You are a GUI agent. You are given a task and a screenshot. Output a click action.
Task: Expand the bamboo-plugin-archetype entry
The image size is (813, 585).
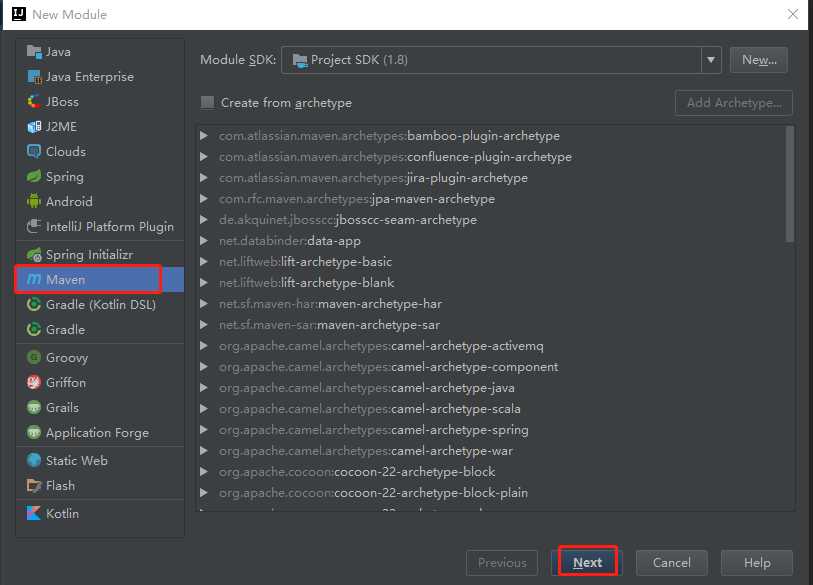tap(204, 136)
